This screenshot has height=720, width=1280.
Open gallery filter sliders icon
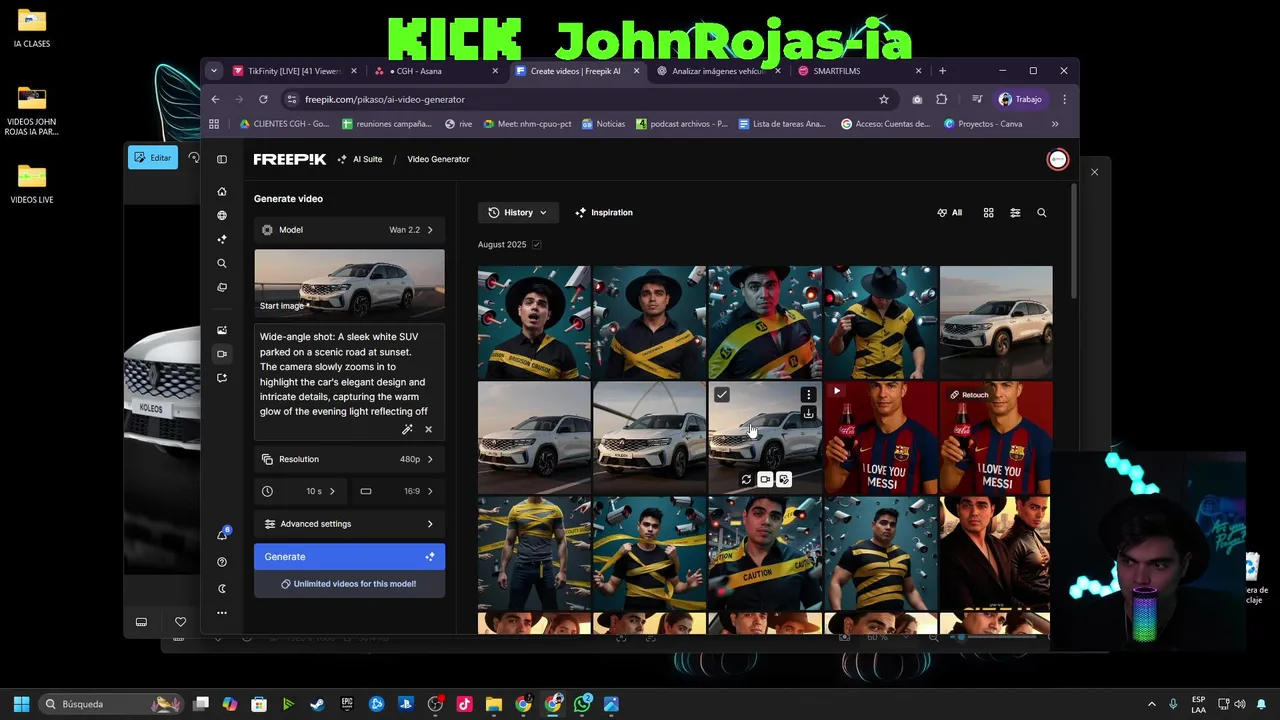(1015, 213)
